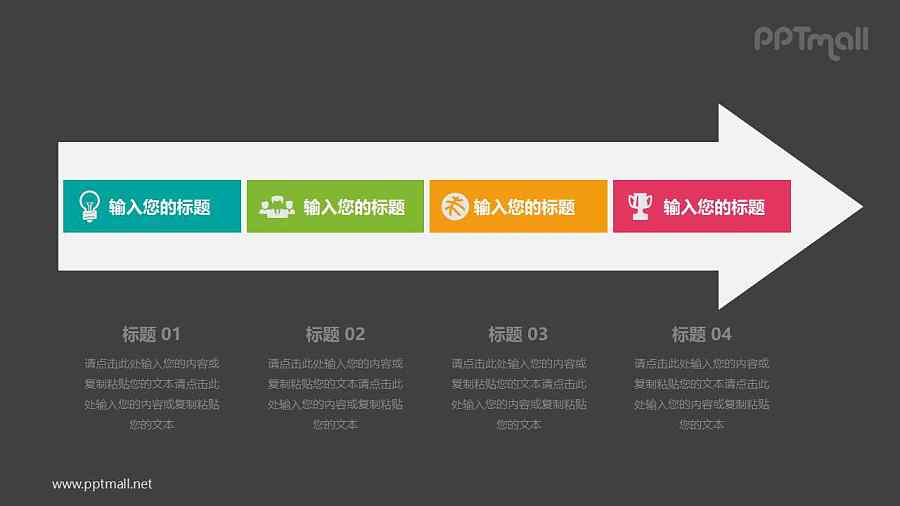Click the lightbulb icon in teal box
The height and width of the screenshot is (506, 900).
[x=89, y=206]
